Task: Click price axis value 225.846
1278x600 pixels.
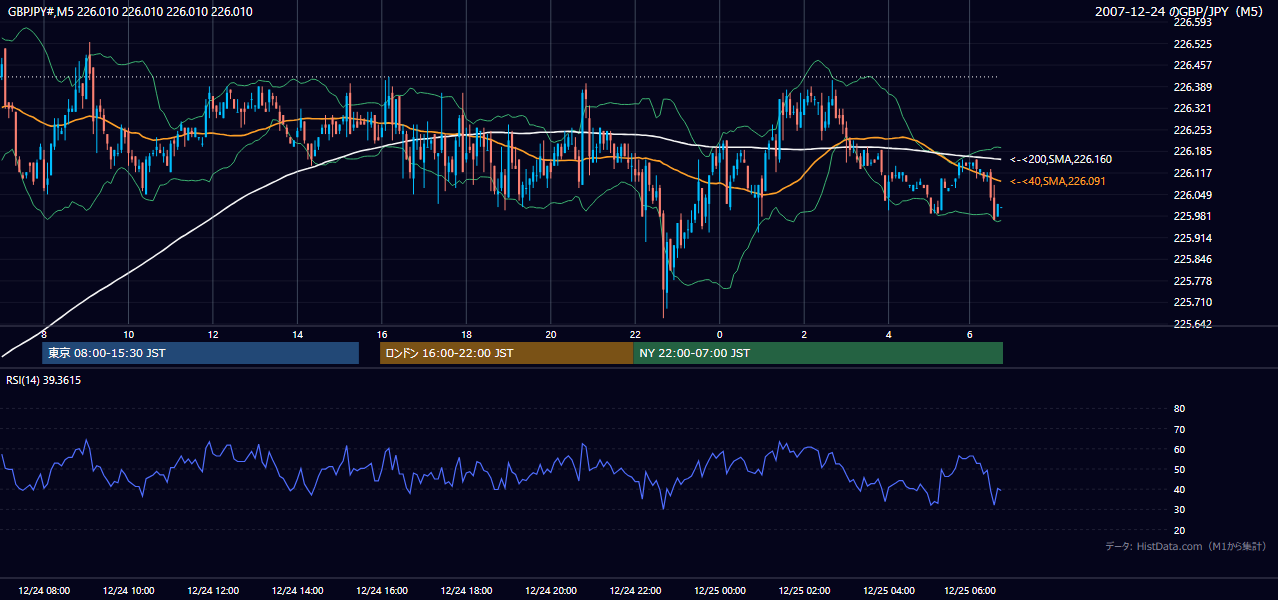Action: pyautogui.click(x=1192, y=259)
